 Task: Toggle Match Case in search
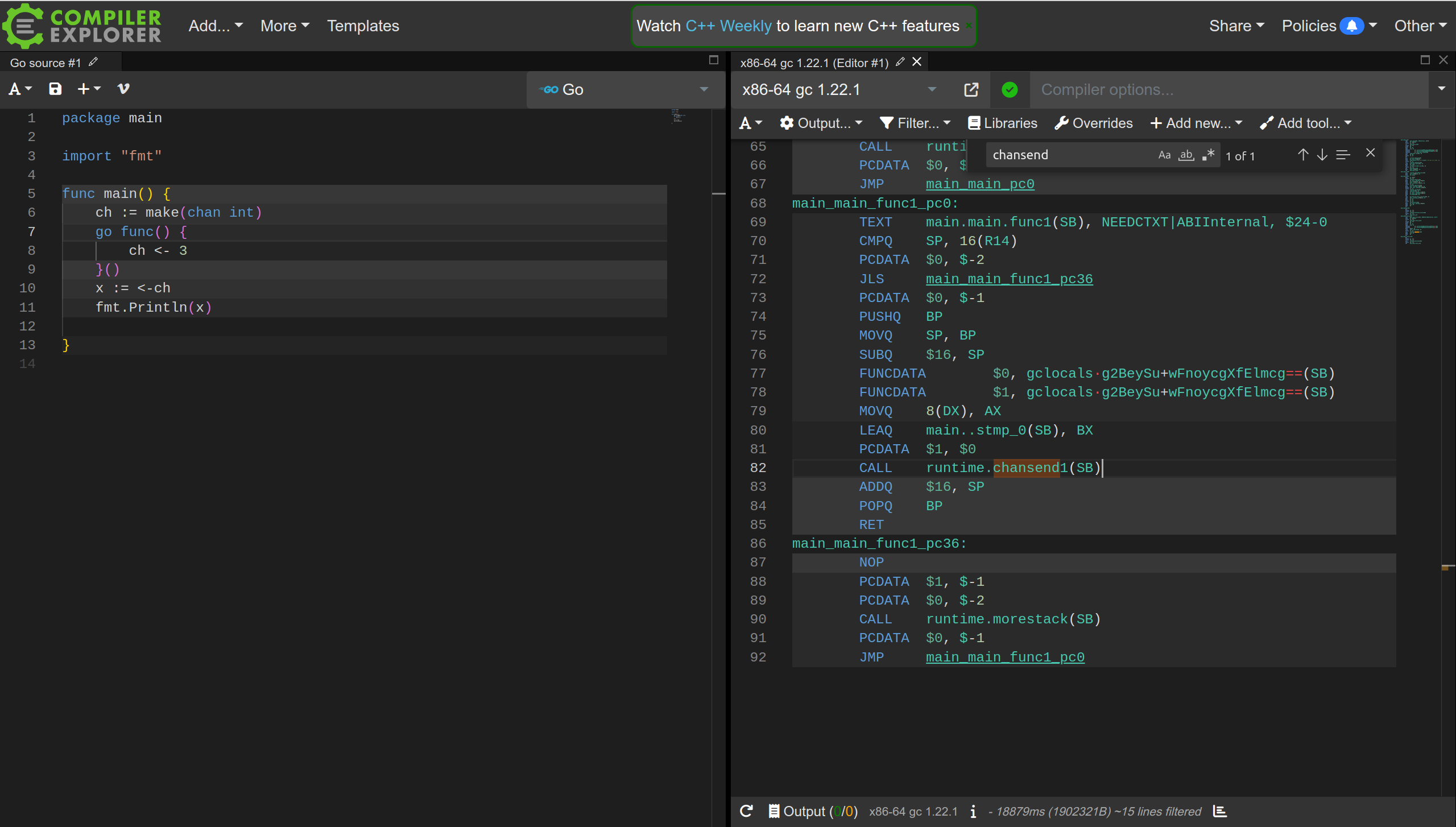click(1164, 155)
